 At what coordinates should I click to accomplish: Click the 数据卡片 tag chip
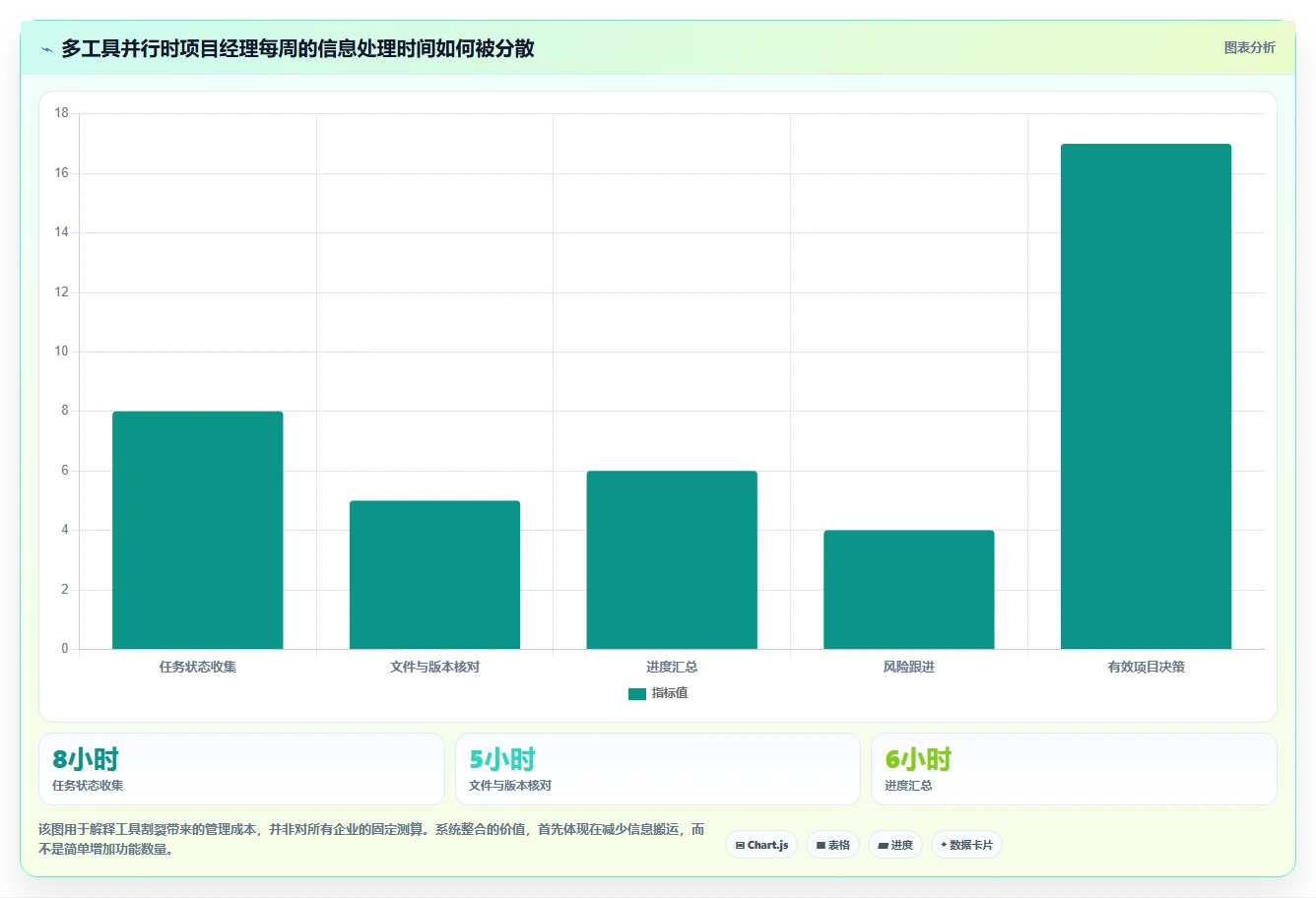pos(966,845)
